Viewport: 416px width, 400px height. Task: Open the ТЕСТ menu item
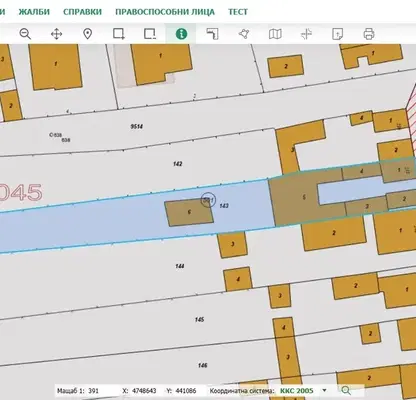click(x=238, y=12)
